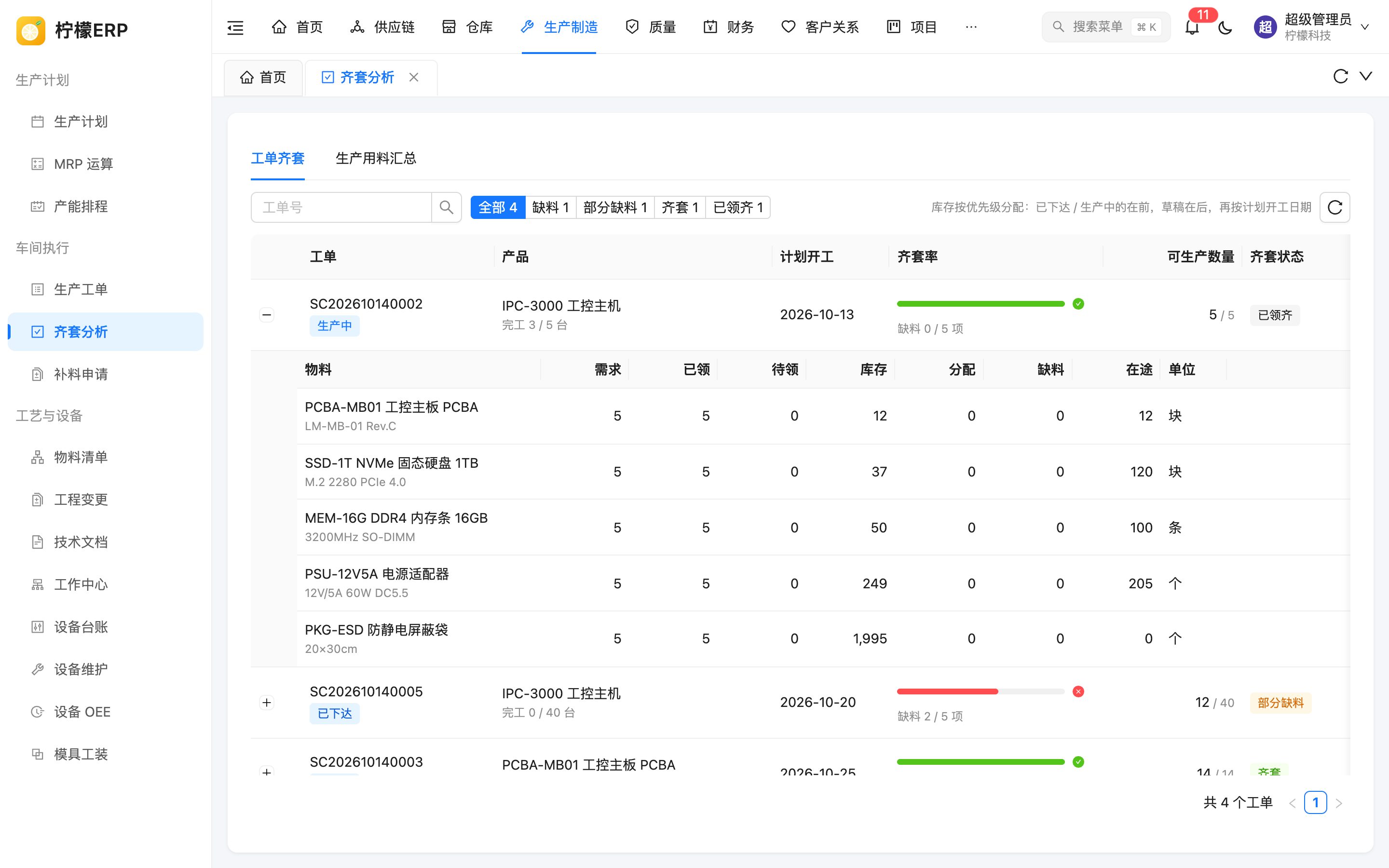Open the 仓库 top menu
Image resolution: width=1389 pixels, height=868 pixels.
click(467, 27)
